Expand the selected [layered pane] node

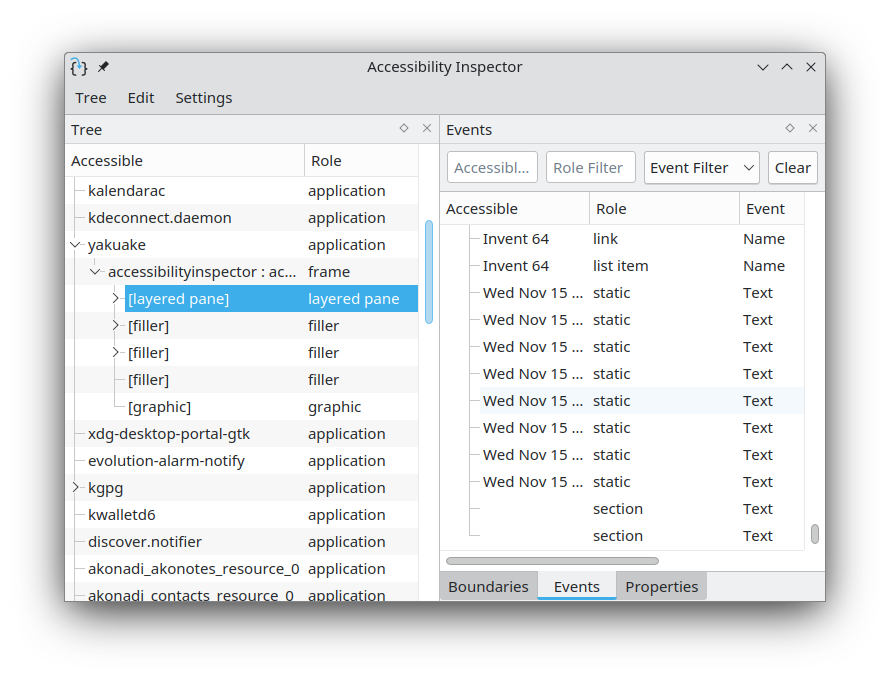tap(116, 298)
